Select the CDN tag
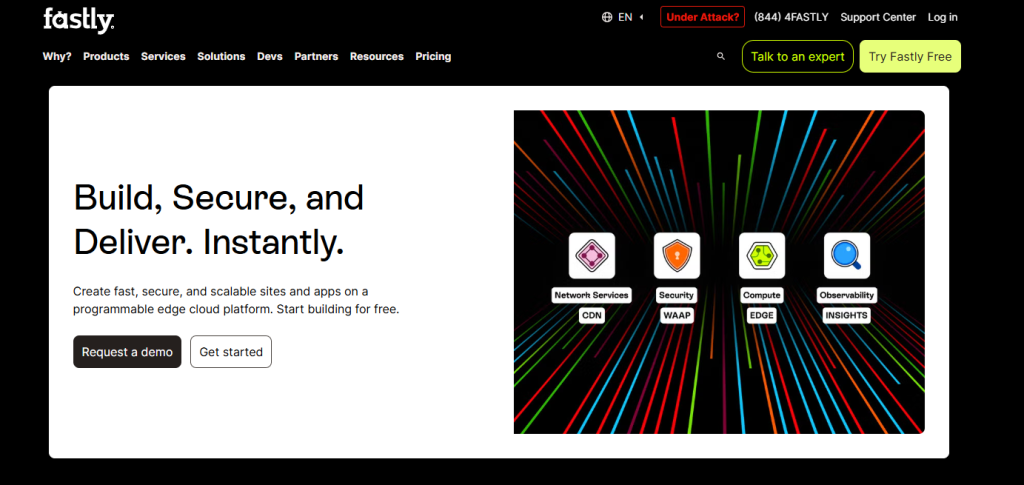This screenshot has width=1024, height=485. coord(592,316)
